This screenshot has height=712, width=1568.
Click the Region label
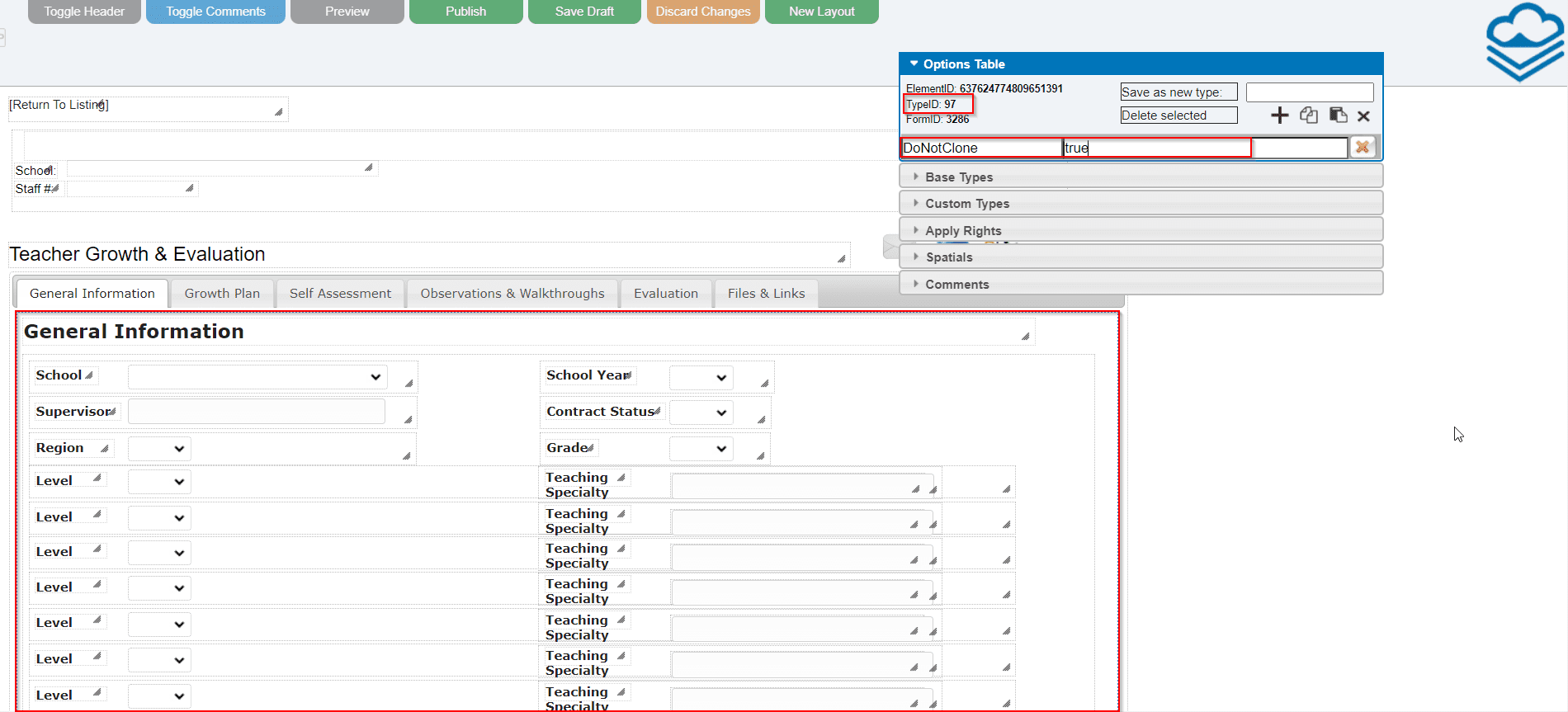pos(59,447)
